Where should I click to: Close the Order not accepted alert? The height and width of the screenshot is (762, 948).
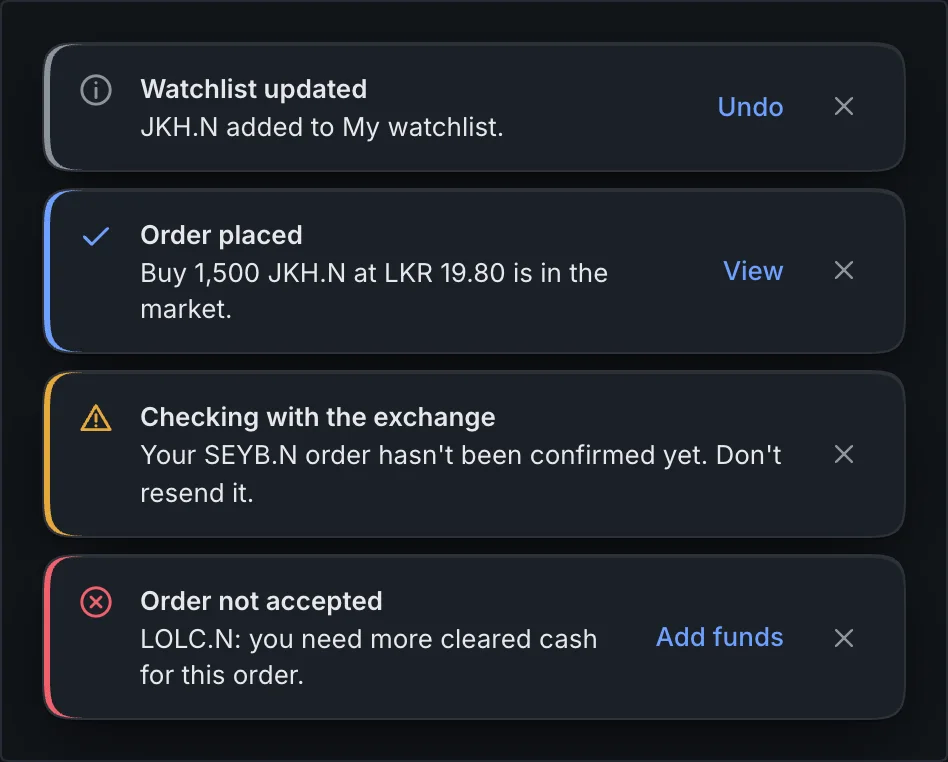pos(843,637)
